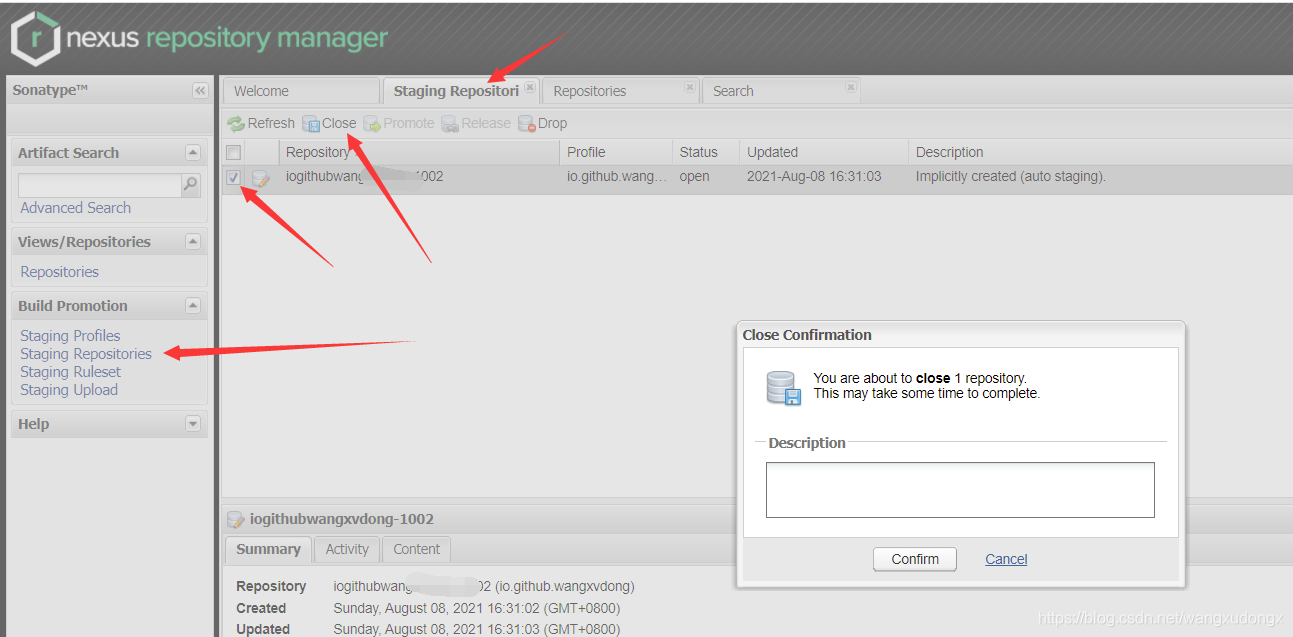The width and height of the screenshot is (1293, 637).
Task: Click the artifact search magnifier icon
Action: click(x=190, y=185)
